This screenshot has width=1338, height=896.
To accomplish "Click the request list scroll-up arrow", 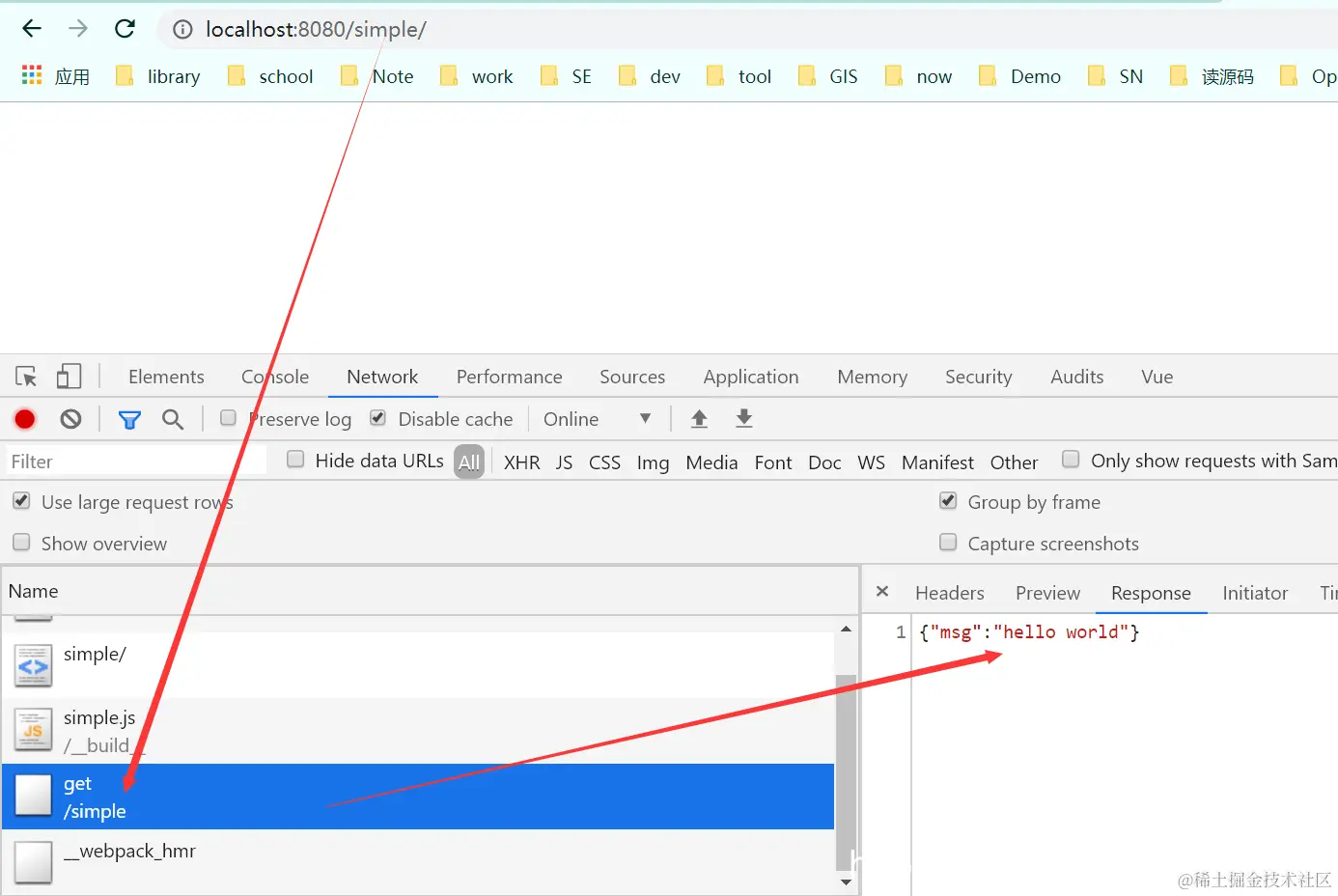I will tap(846, 629).
